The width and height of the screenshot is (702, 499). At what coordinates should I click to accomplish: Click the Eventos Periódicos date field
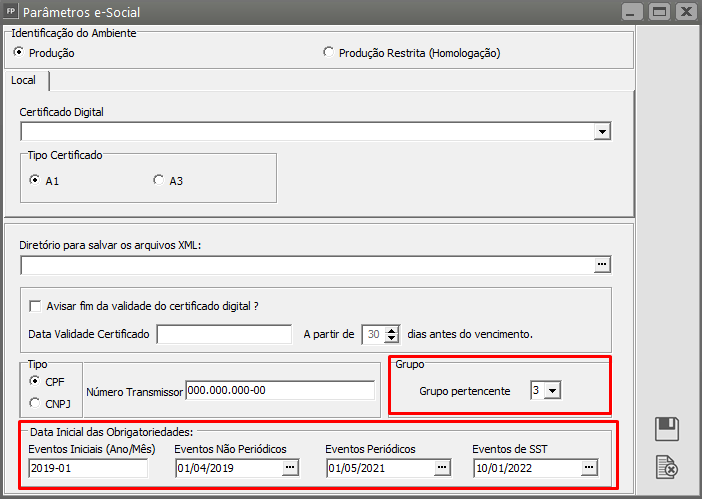381,468
